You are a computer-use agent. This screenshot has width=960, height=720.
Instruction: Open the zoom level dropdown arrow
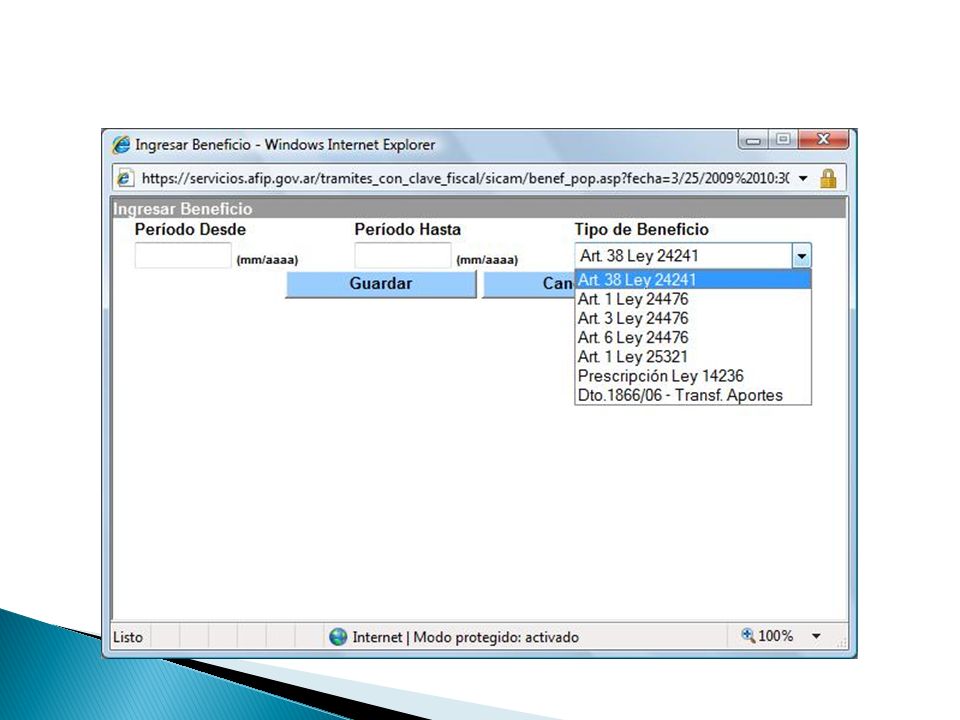pos(816,636)
